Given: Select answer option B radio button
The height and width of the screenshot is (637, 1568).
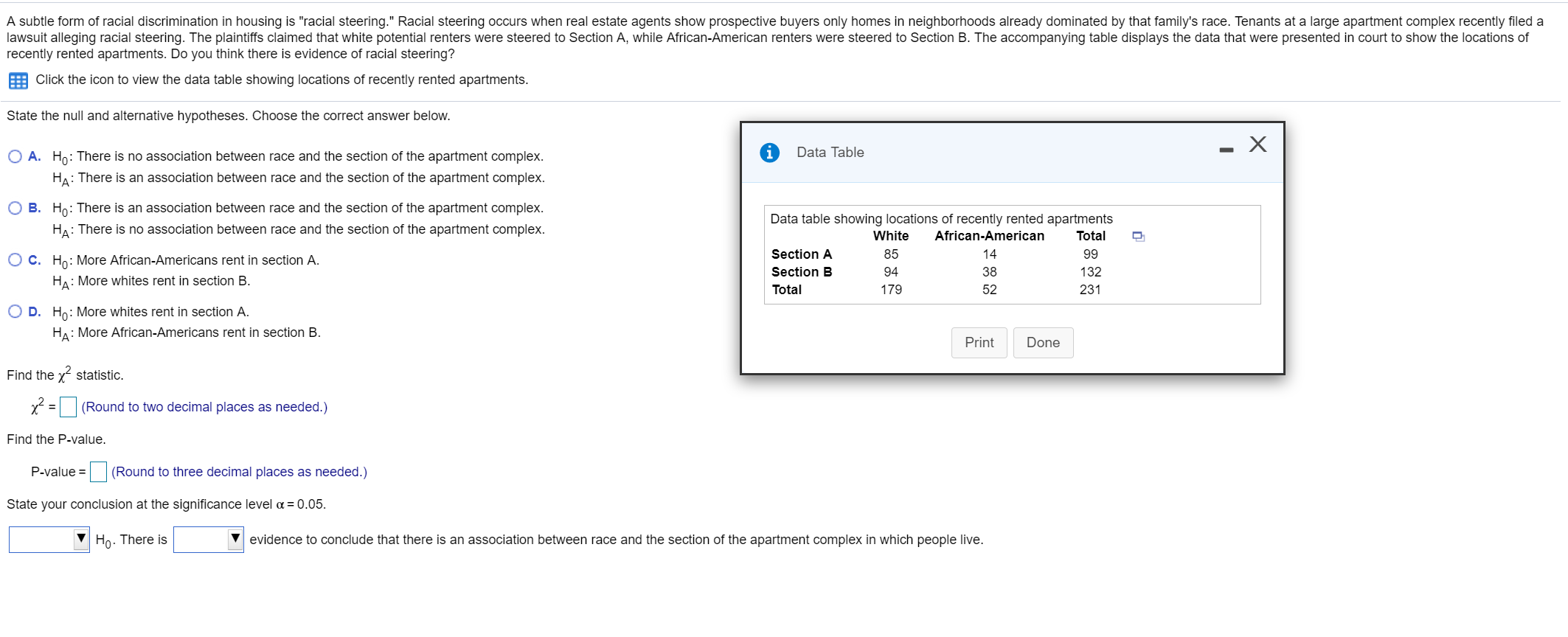Looking at the screenshot, I should click(x=15, y=208).
